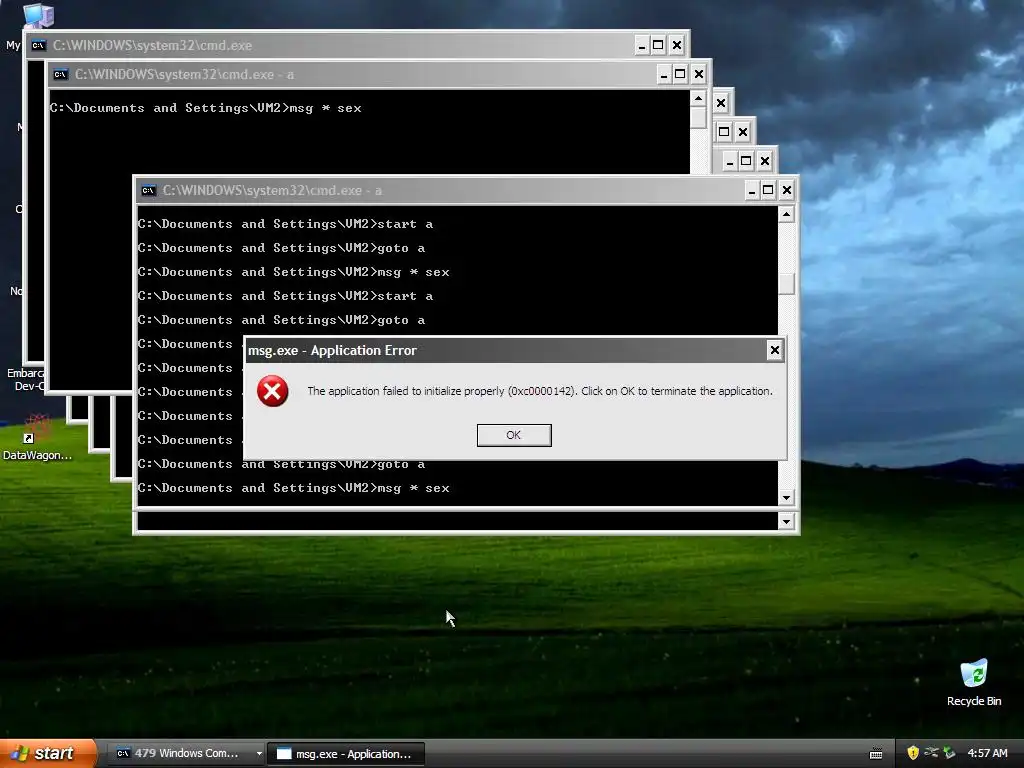This screenshot has height=768, width=1024.
Task: Click the security shield tray icon
Action: pos(913,753)
